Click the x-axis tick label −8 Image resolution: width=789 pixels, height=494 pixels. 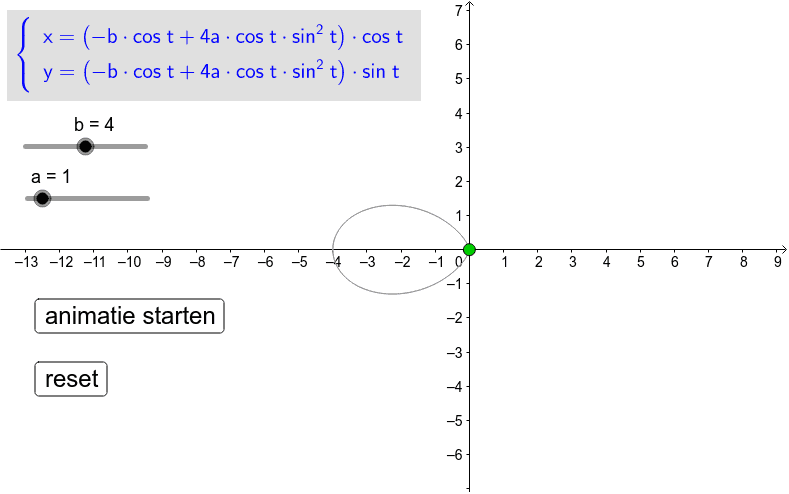197,262
